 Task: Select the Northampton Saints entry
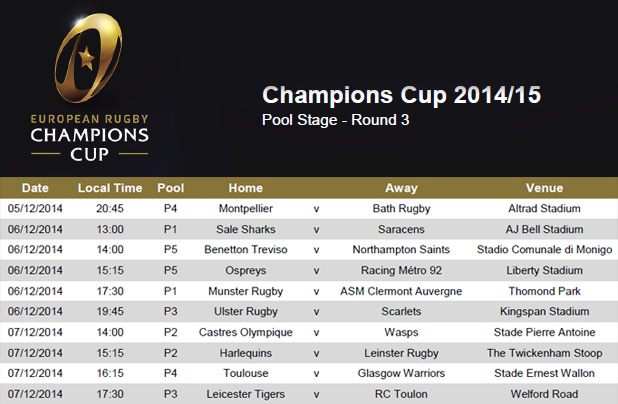[x=401, y=248]
